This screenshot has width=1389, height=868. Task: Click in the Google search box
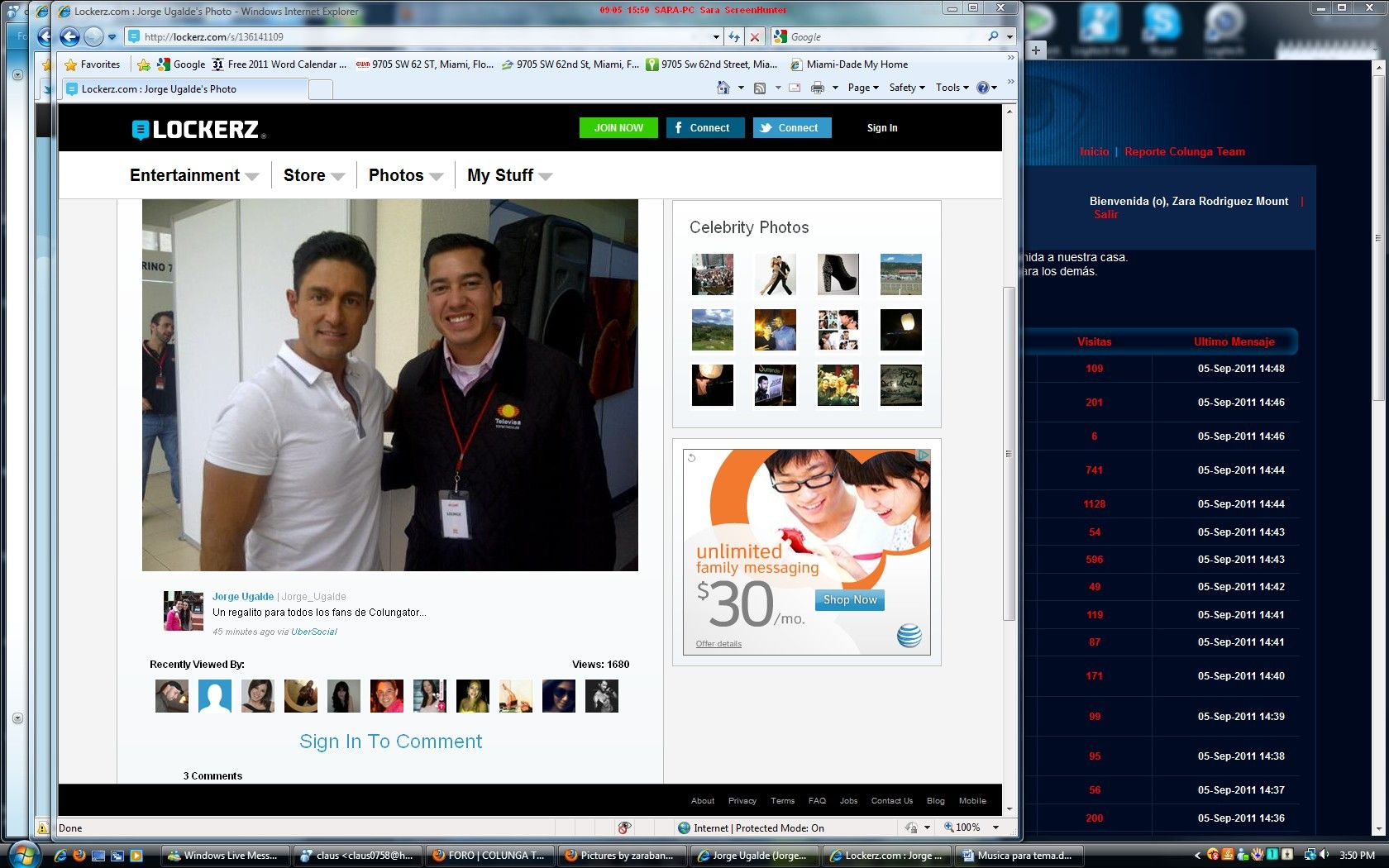click(x=885, y=37)
